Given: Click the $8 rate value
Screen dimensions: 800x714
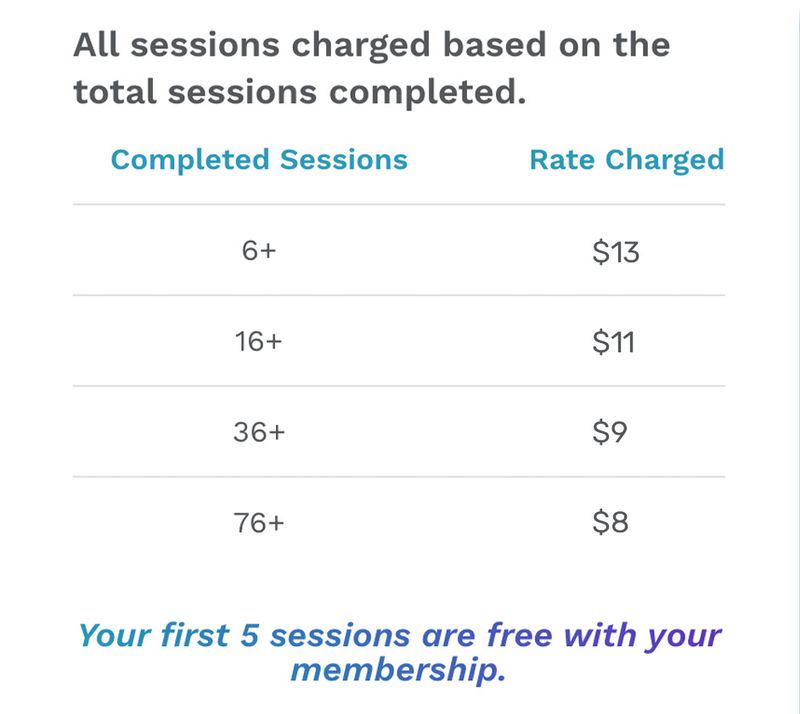Looking at the screenshot, I should [610, 522].
